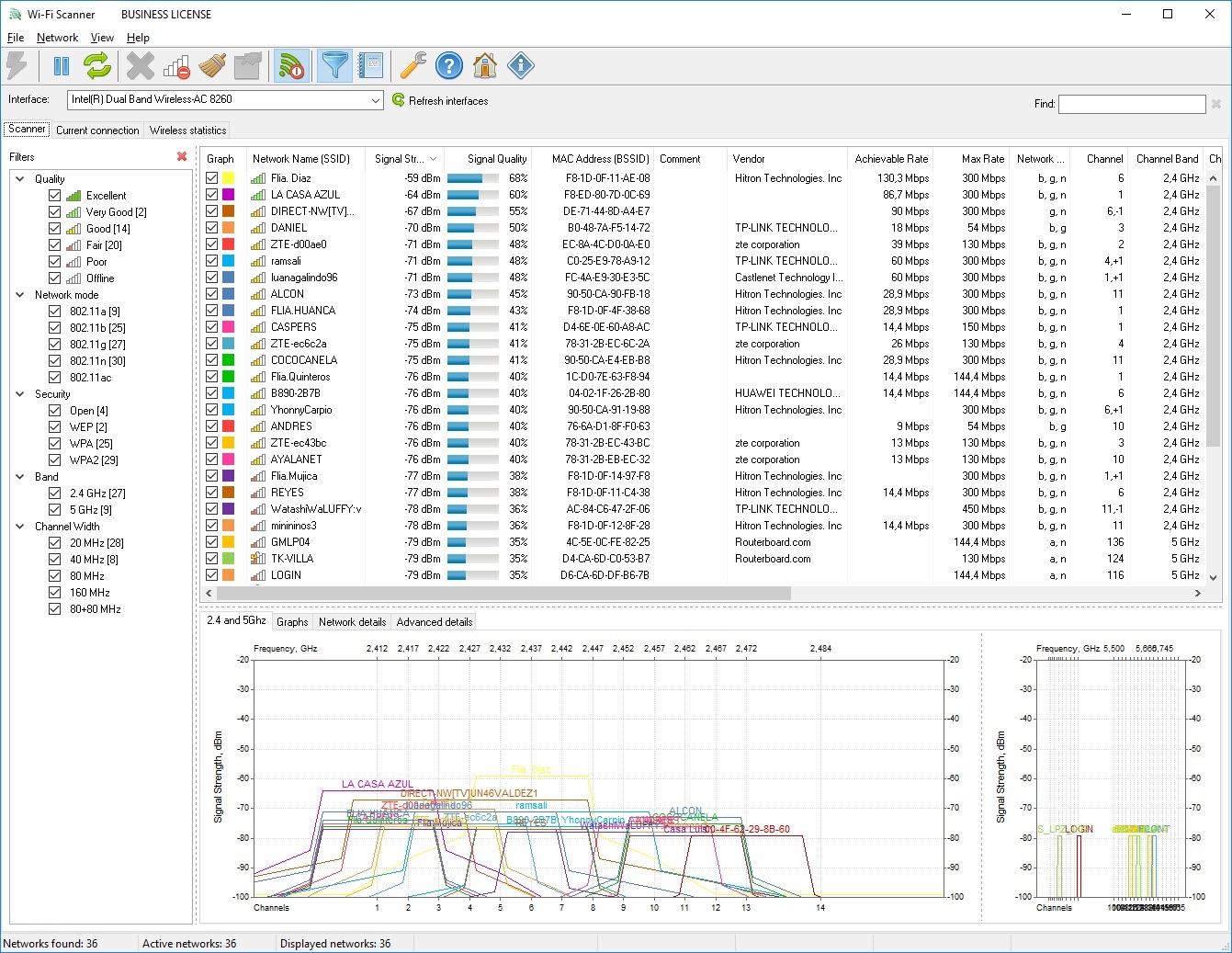The width and height of the screenshot is (1232, 953).
Task: Click the pause scanning toolbar icon
Action: point(62,66)
